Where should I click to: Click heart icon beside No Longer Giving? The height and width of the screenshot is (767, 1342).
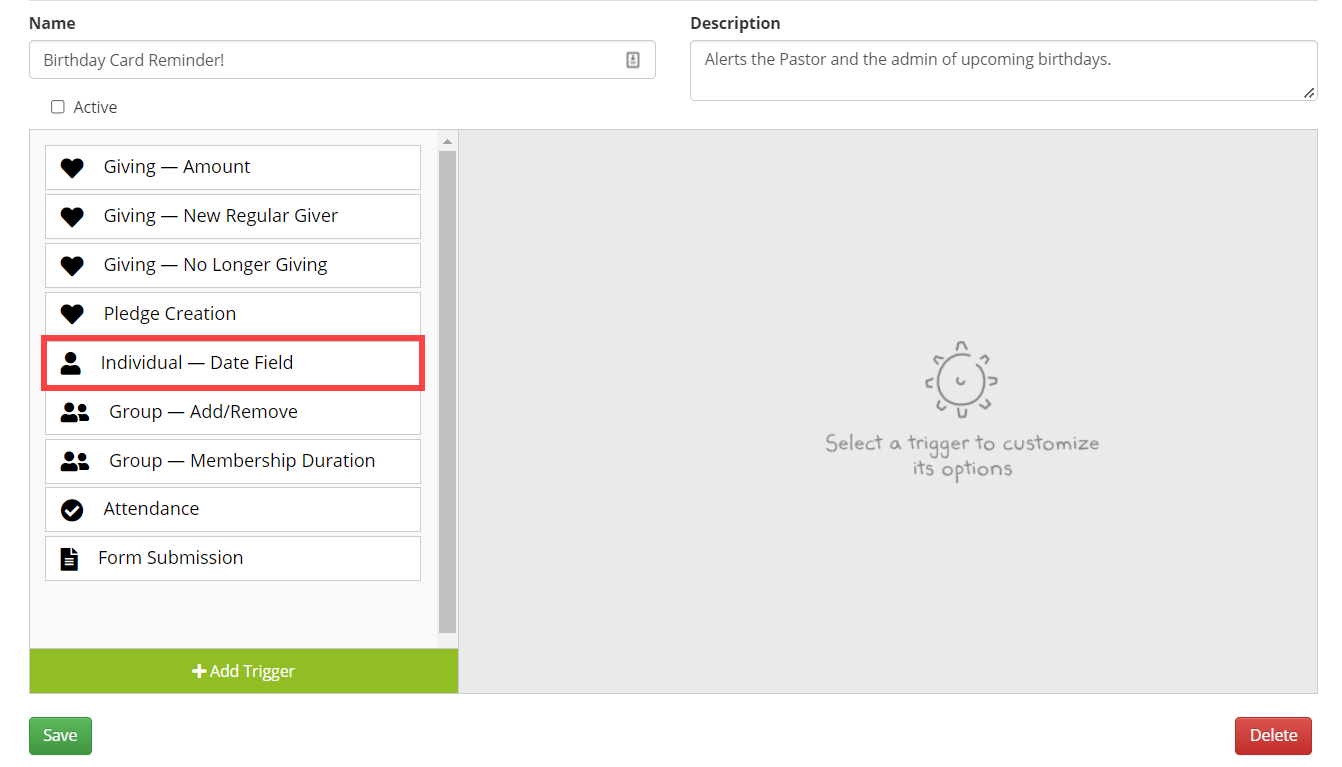pos(72,266)
